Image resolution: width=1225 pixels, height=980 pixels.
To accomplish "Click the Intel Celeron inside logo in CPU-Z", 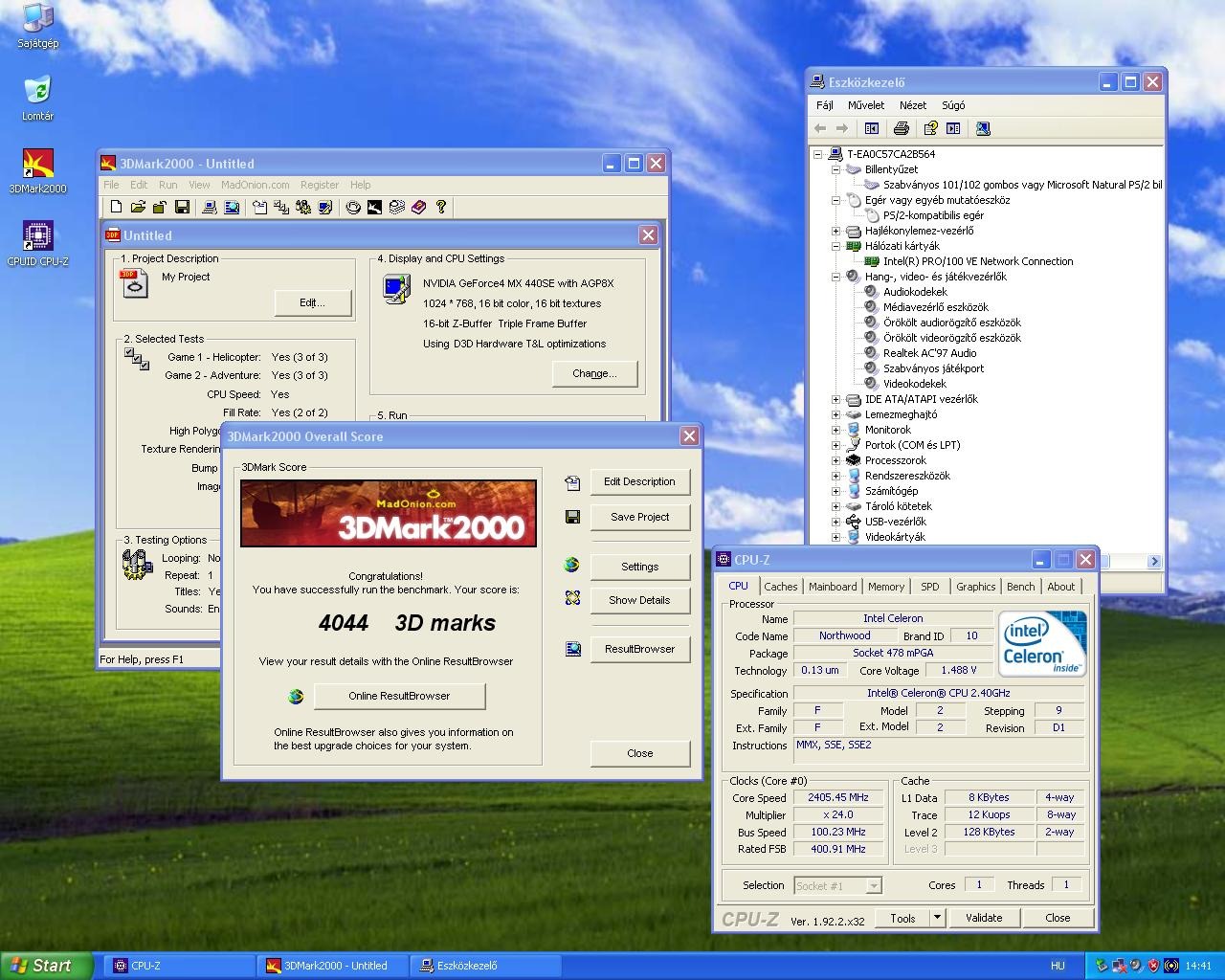I will click(1043, 643).
